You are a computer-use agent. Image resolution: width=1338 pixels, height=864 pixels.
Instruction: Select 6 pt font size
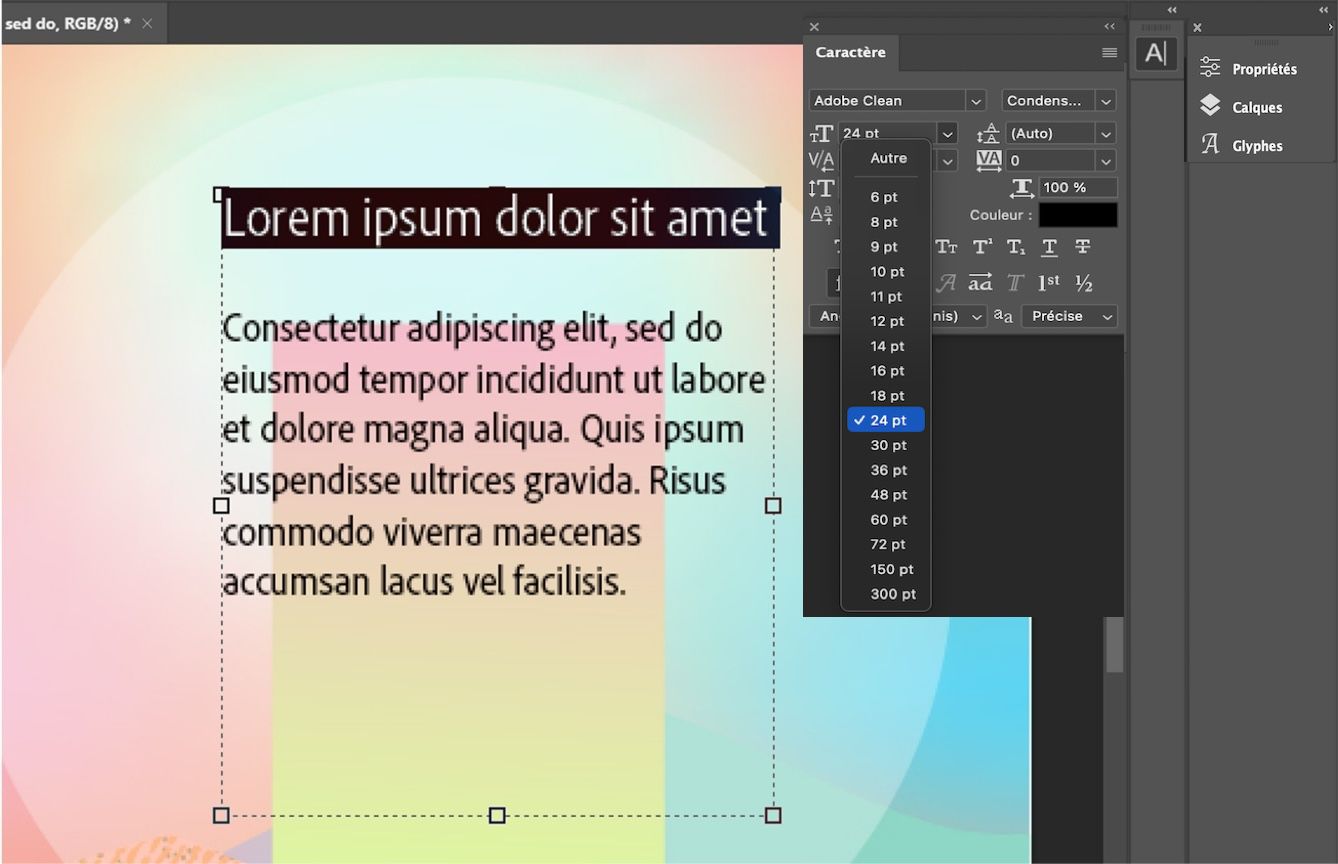pos(886,197)
